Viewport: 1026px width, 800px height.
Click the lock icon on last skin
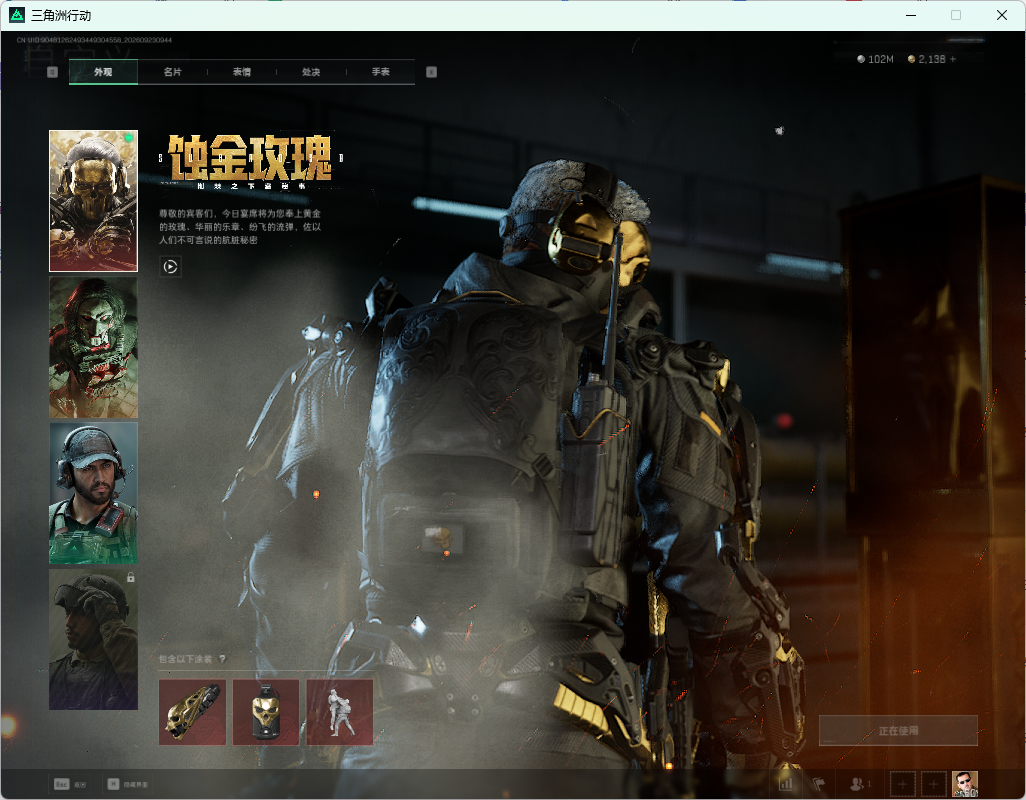point(130,578)
